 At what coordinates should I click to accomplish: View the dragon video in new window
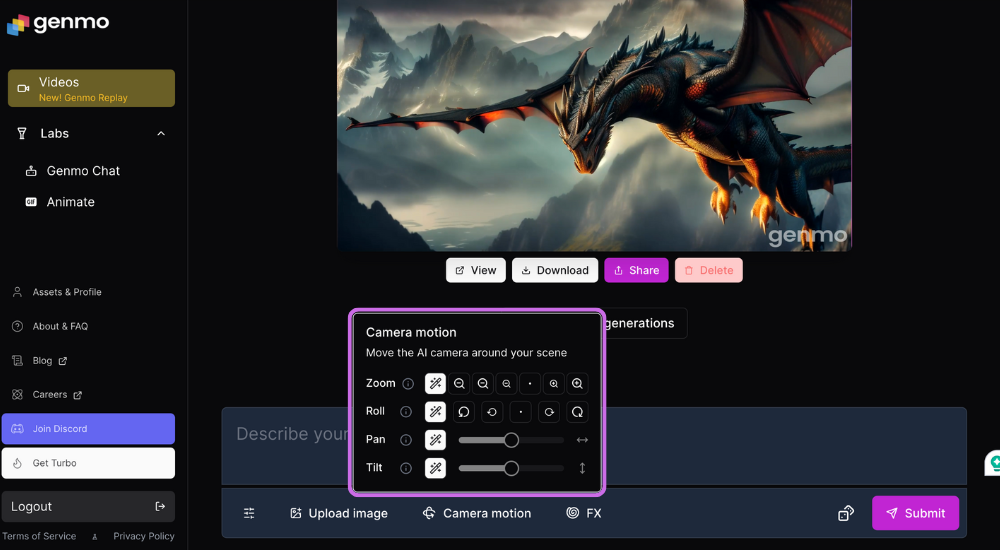point(476,270)
